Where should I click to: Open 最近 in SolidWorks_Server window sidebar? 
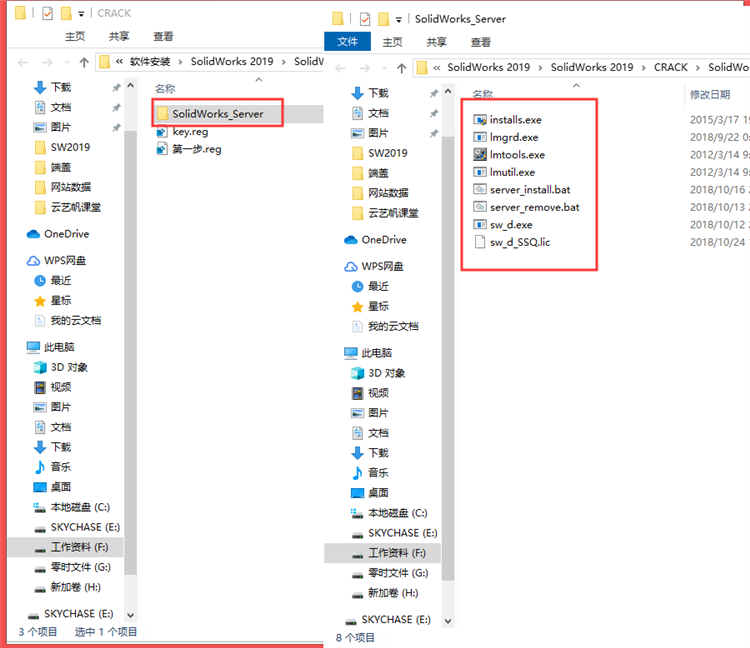370,286
